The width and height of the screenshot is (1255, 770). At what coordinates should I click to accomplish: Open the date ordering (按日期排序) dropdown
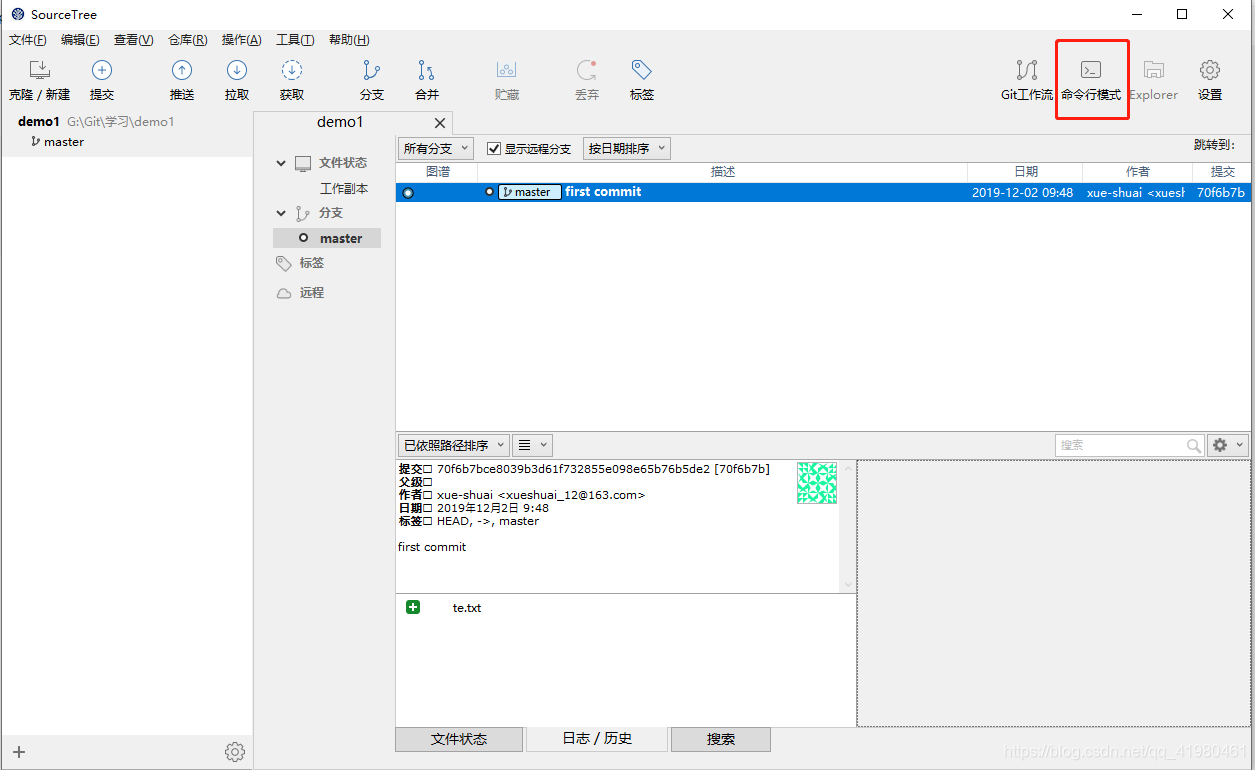tap(627, 148)
